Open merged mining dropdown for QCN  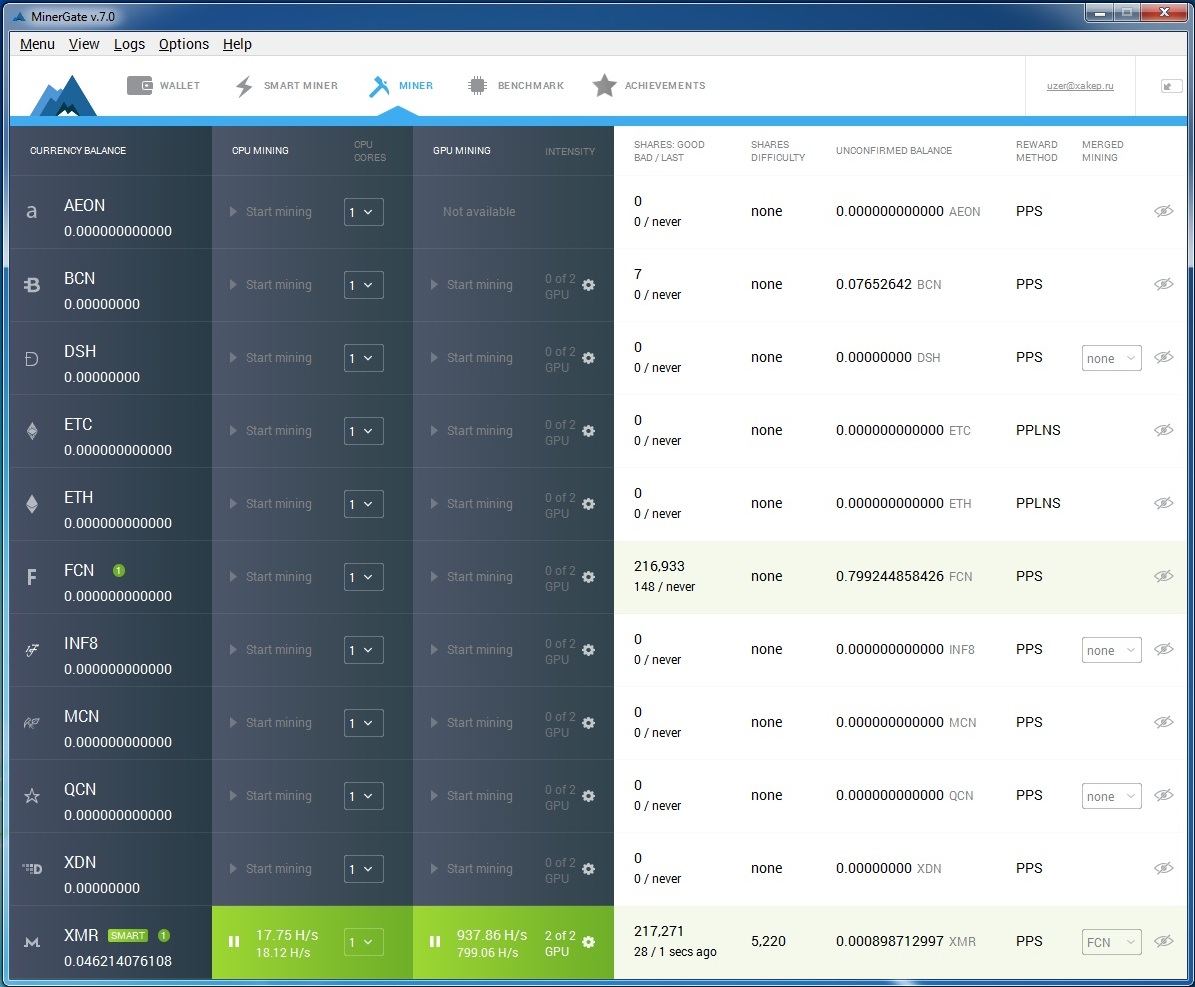pyautogui.click(x=1111, y=795)
